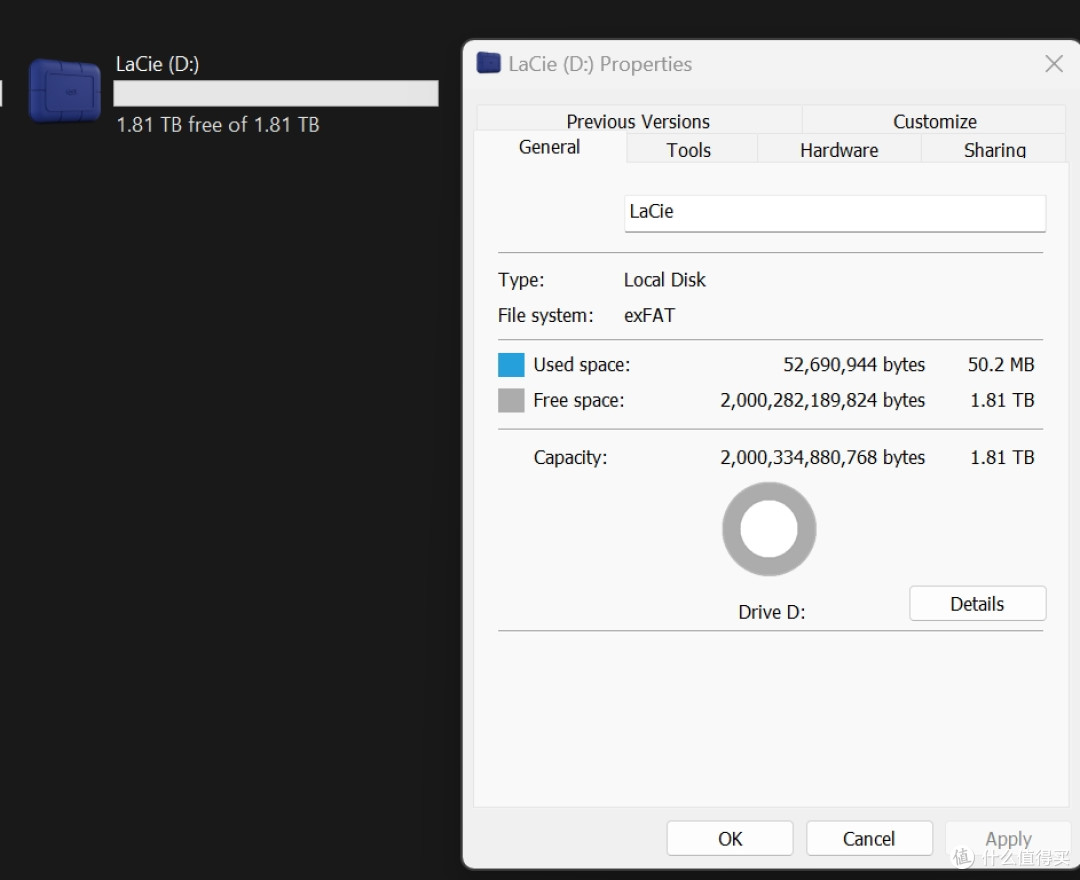This screenshot has height=880, width=1080.
Task: Select the General tab
Action: [x=549, y=147]
